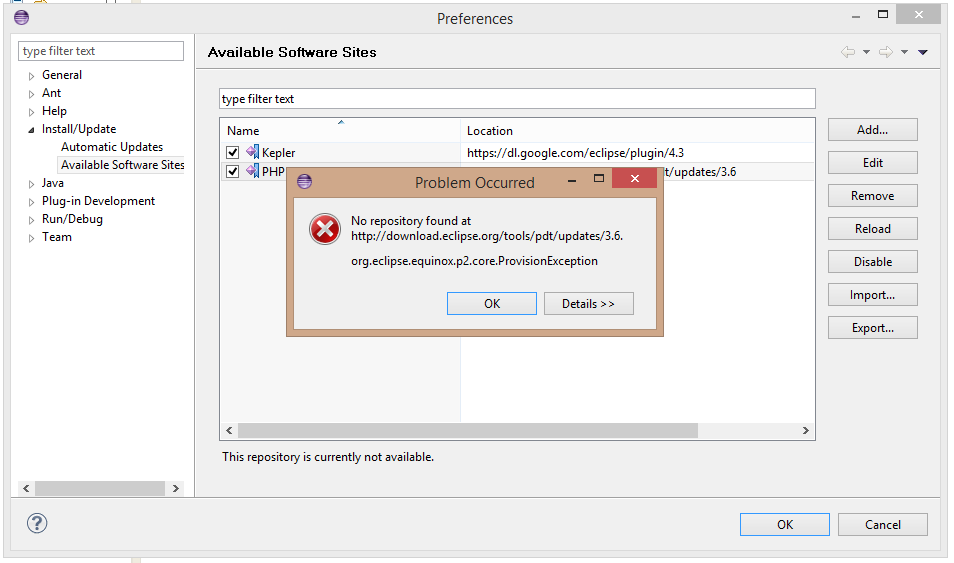The width and height of the screenshot is (954, 563).
Task: Expand the Team tree node
Action: (x=31, y=238)
